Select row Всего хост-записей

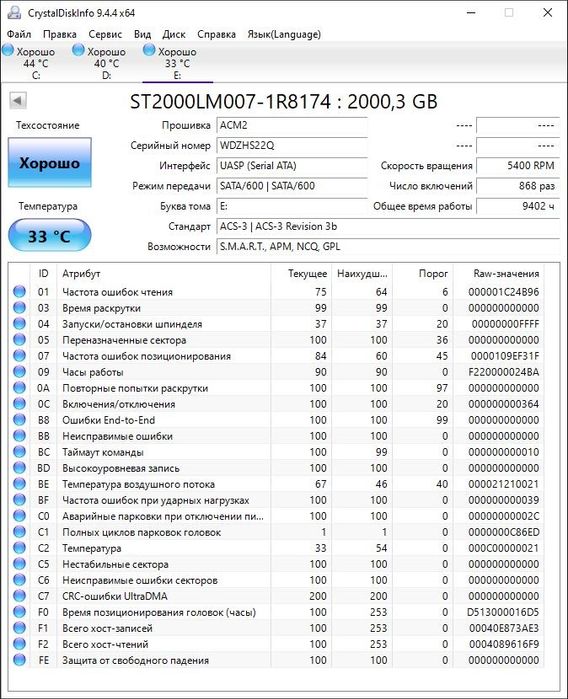tap(276, 628)
